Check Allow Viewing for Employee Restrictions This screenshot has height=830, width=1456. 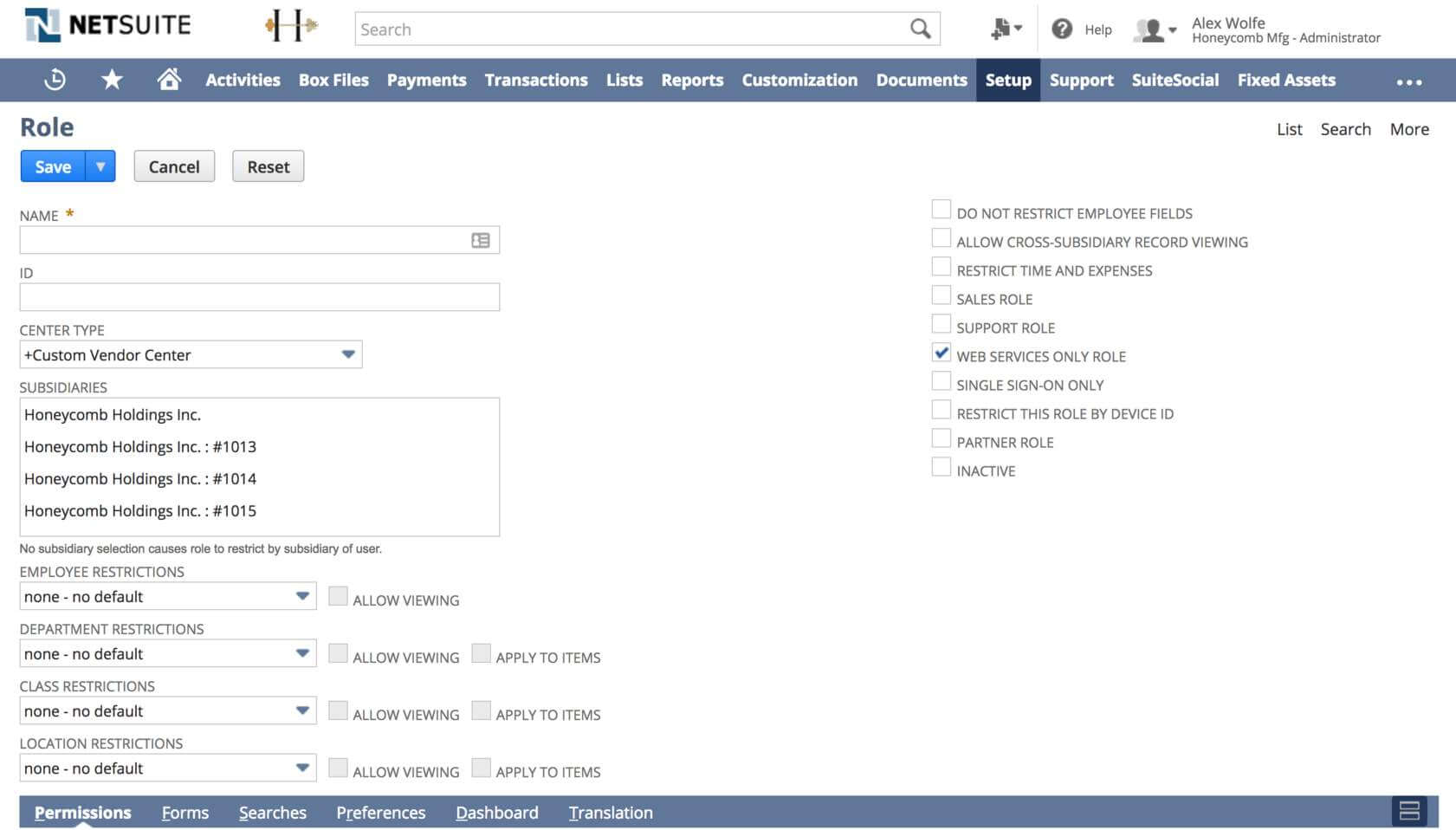[x=338, y=595]
